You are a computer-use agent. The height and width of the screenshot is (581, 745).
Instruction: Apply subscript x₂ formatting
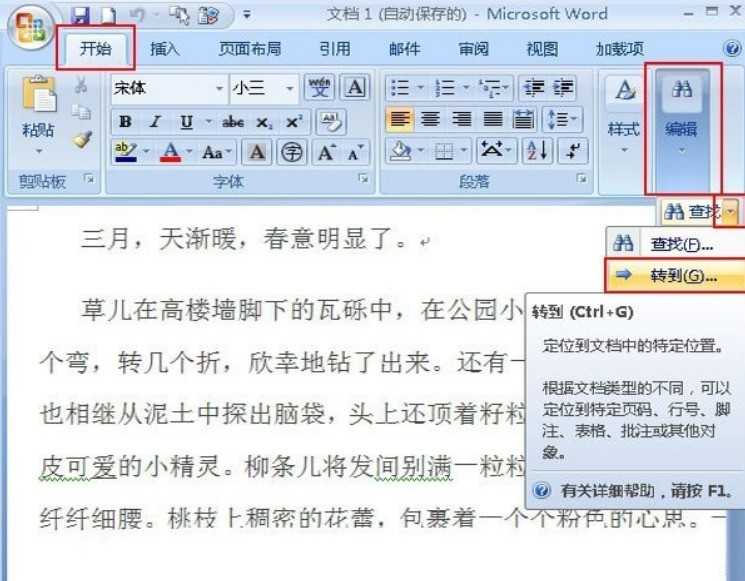click(264, 123)
